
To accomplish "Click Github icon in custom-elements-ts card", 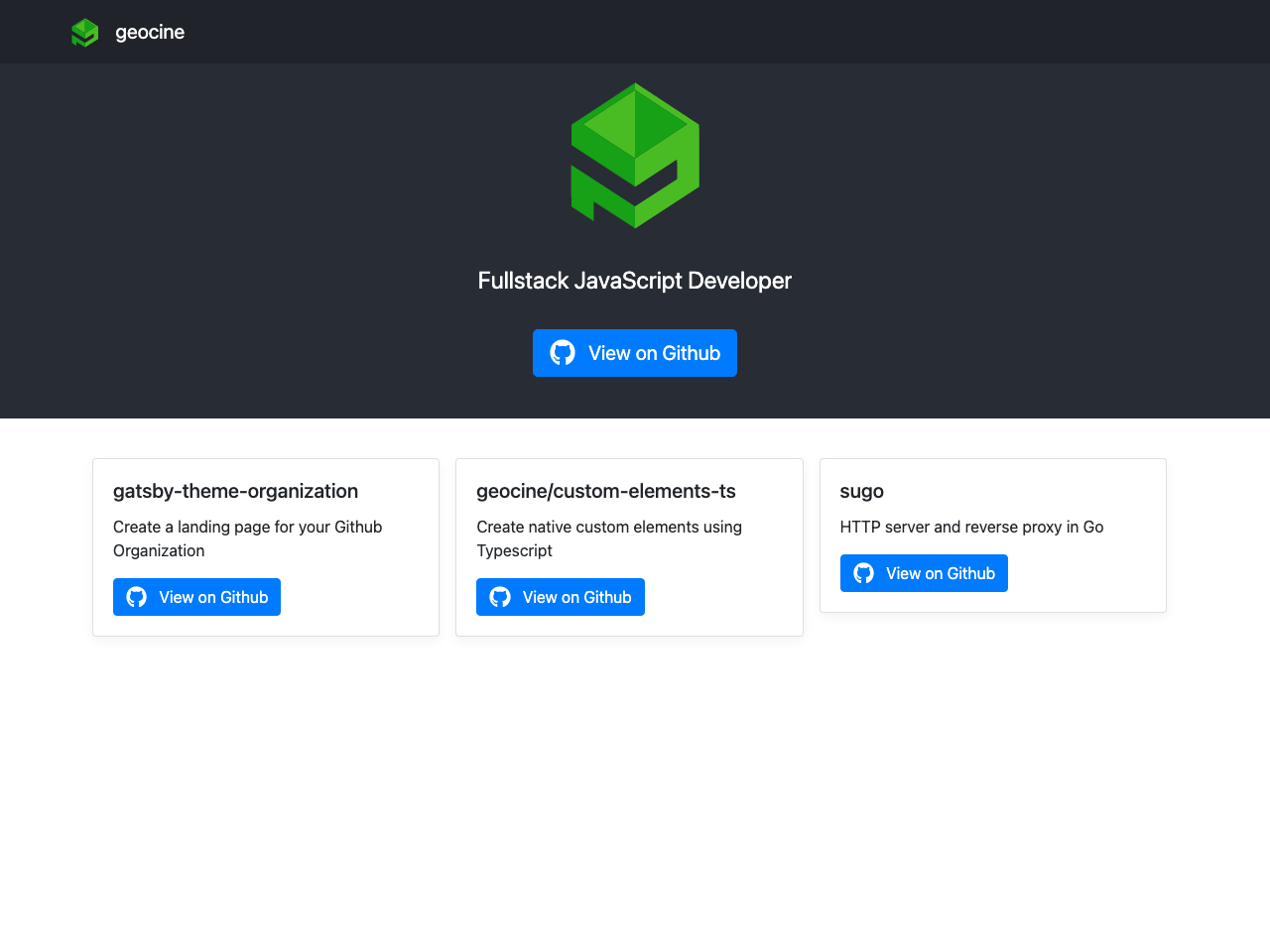I will (x=500, y=597).
